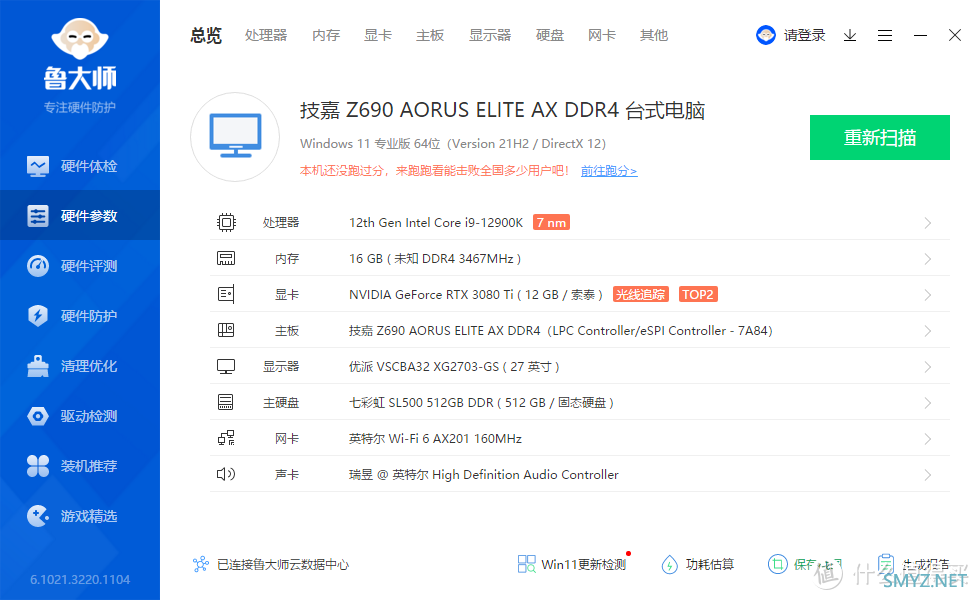
Task: Switch to 硬盘 tab
Action: [550, 36]
